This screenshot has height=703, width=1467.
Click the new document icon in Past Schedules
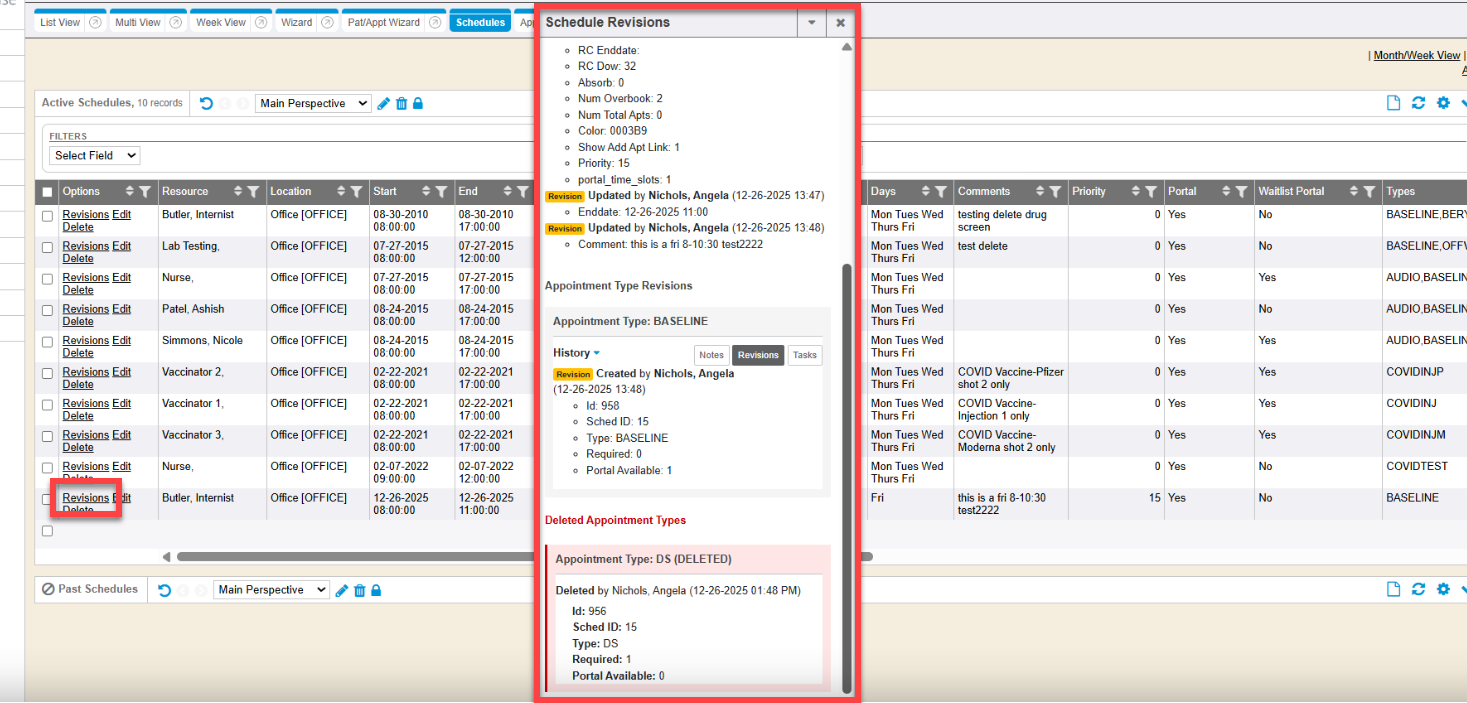[x=1393, y=590]
